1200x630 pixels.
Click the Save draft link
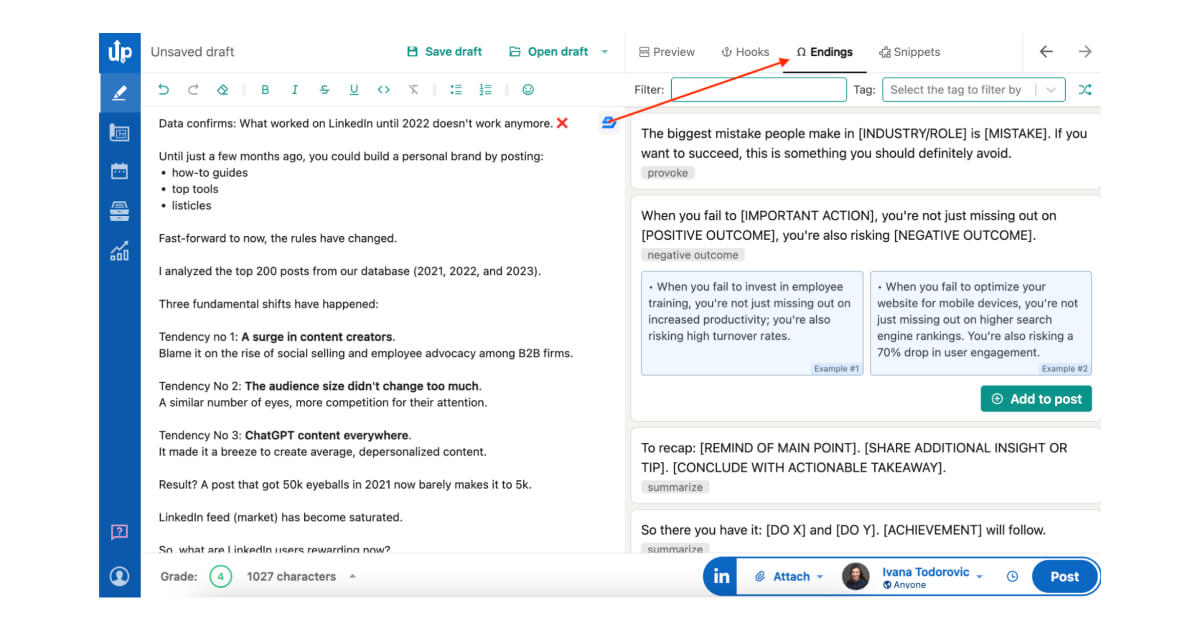tap(444, 51)
